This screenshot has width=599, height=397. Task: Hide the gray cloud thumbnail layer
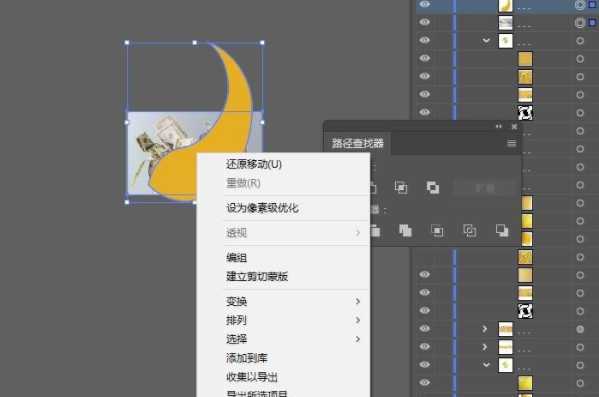[424, 22]
